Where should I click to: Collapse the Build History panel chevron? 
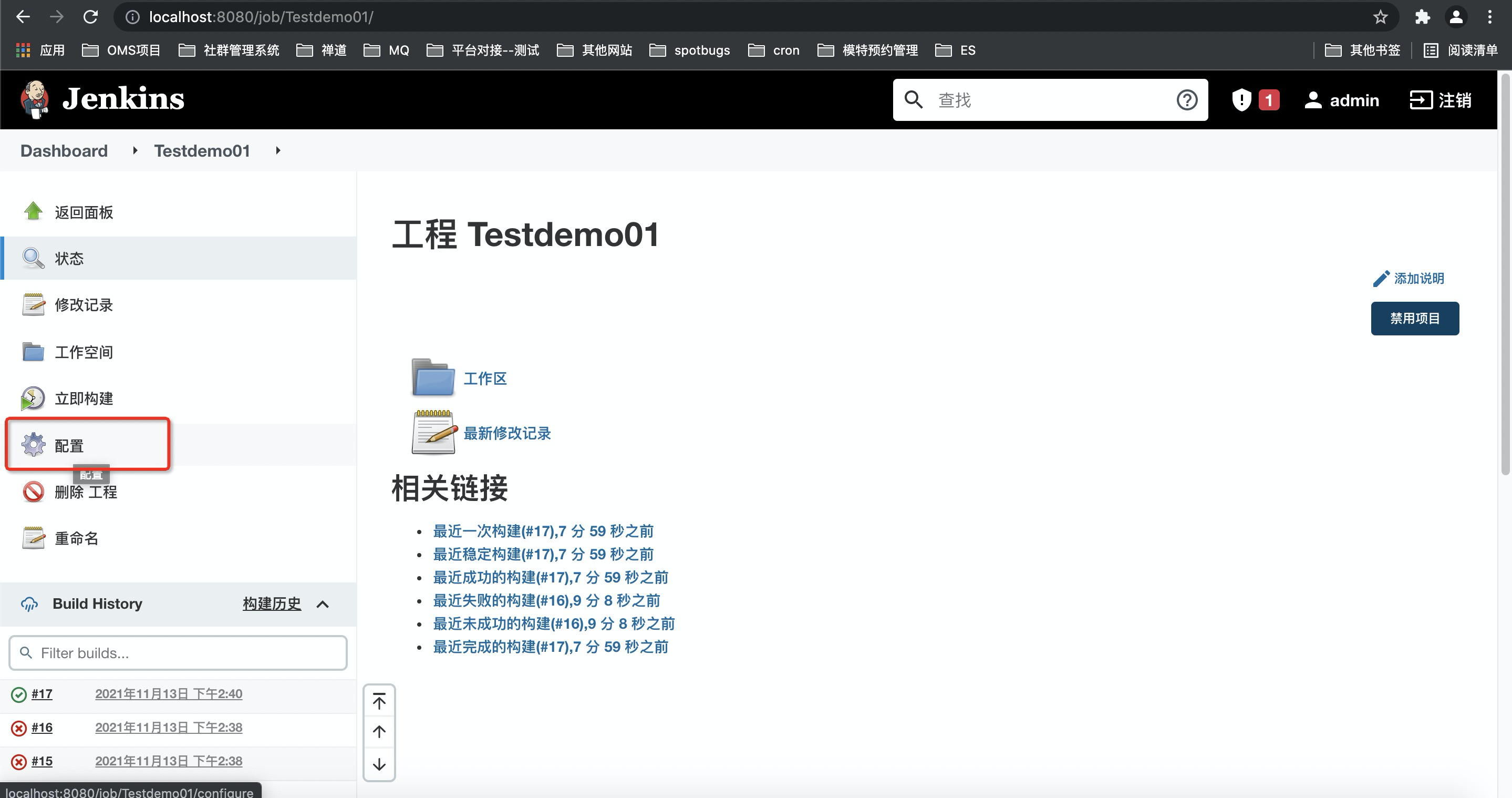(x=322, y=604)
